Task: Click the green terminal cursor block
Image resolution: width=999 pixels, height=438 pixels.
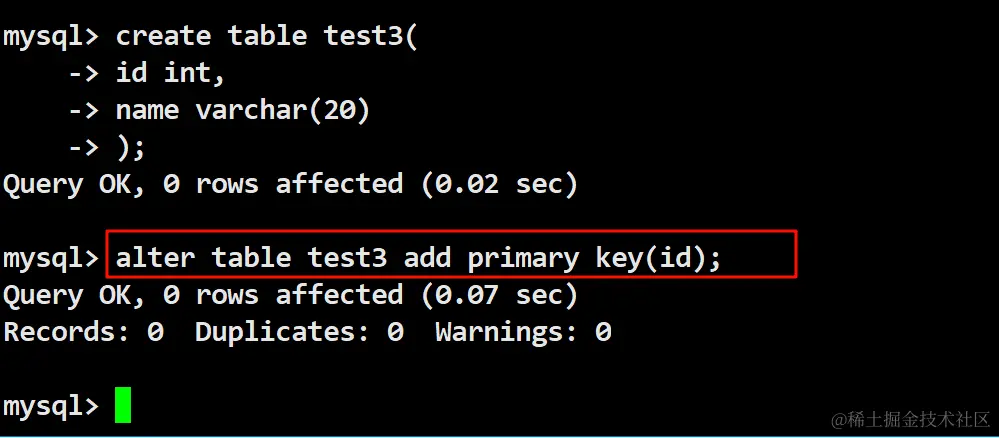Action: (x=122, y=405)
